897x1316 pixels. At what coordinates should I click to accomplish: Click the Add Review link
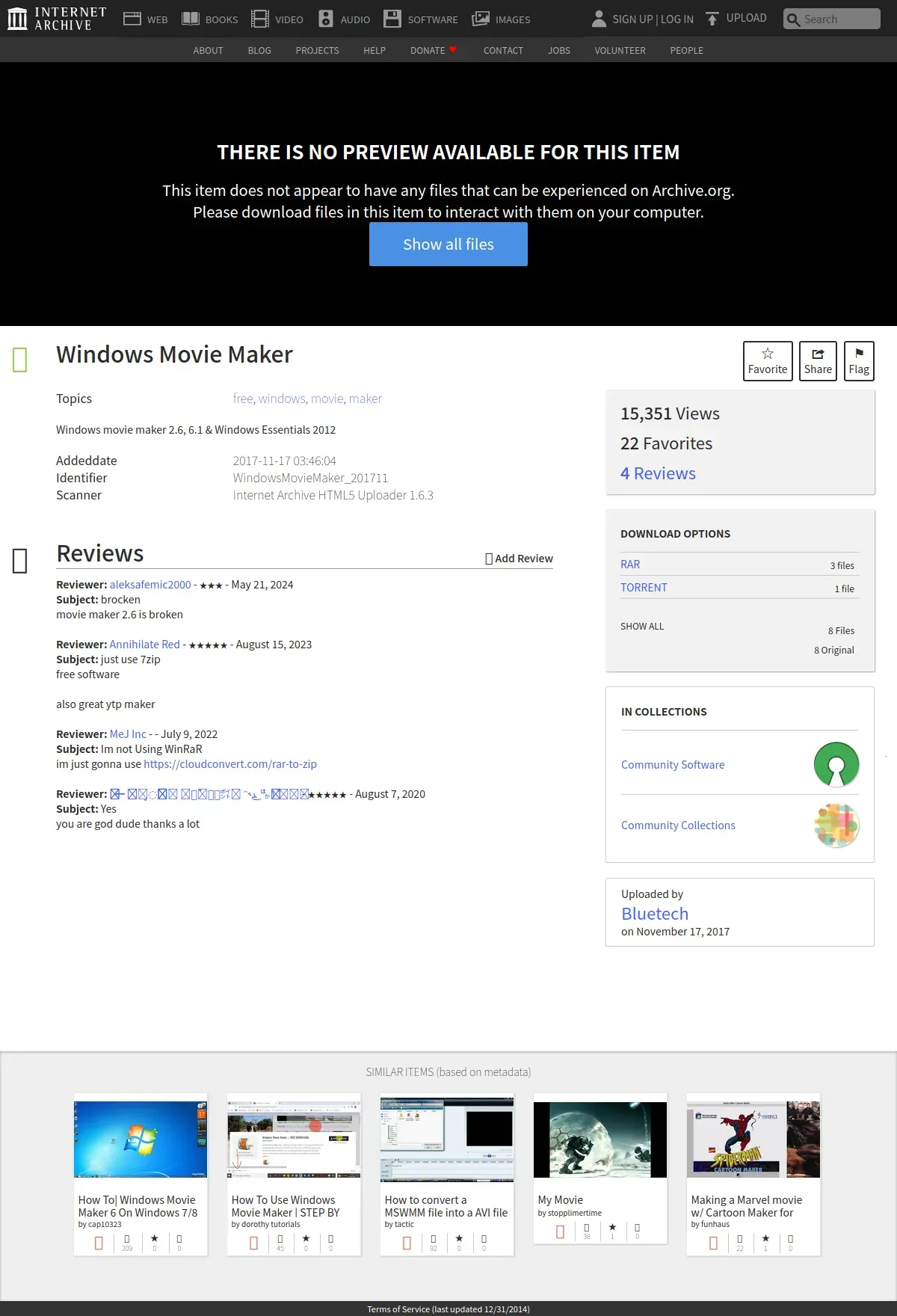pos(519,558)
